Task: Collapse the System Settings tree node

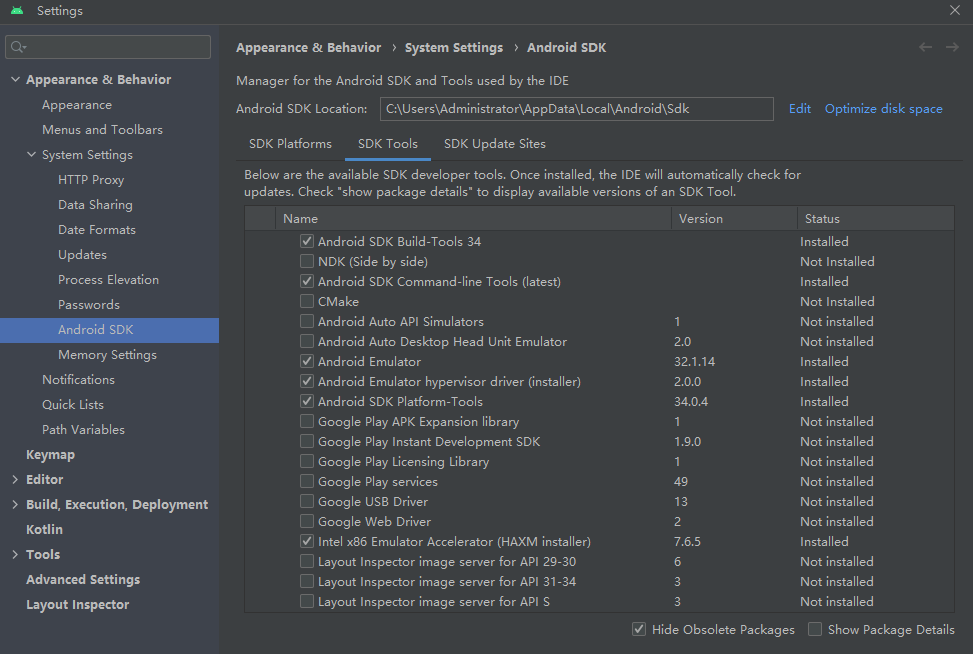Action: (31, 155)
